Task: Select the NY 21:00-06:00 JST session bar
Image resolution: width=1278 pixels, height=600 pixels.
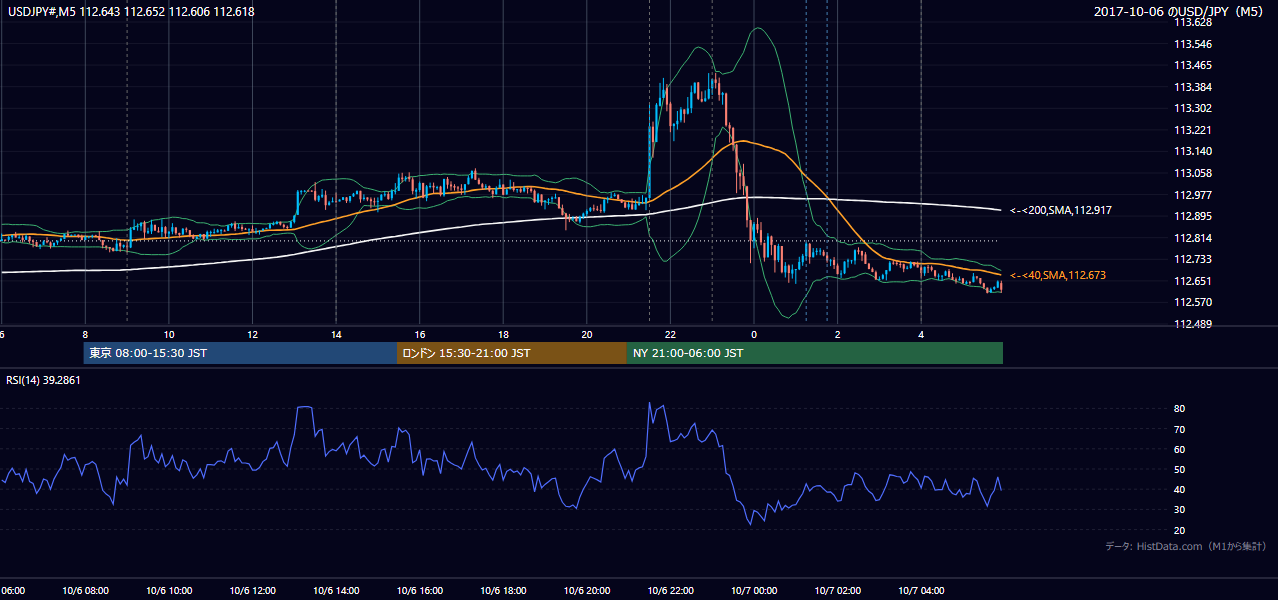Action: (815, 353)
